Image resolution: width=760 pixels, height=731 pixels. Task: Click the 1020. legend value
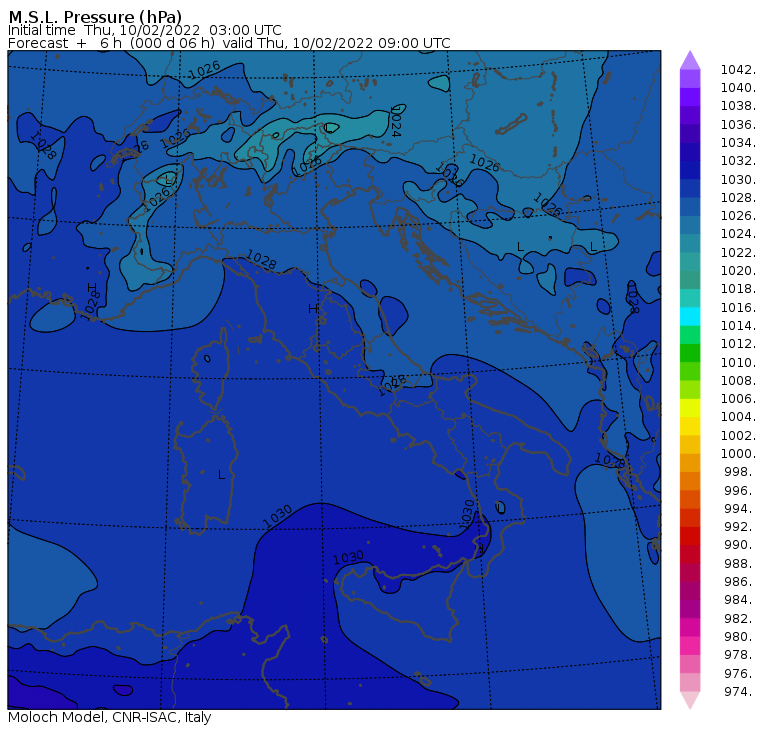(738, 270)
